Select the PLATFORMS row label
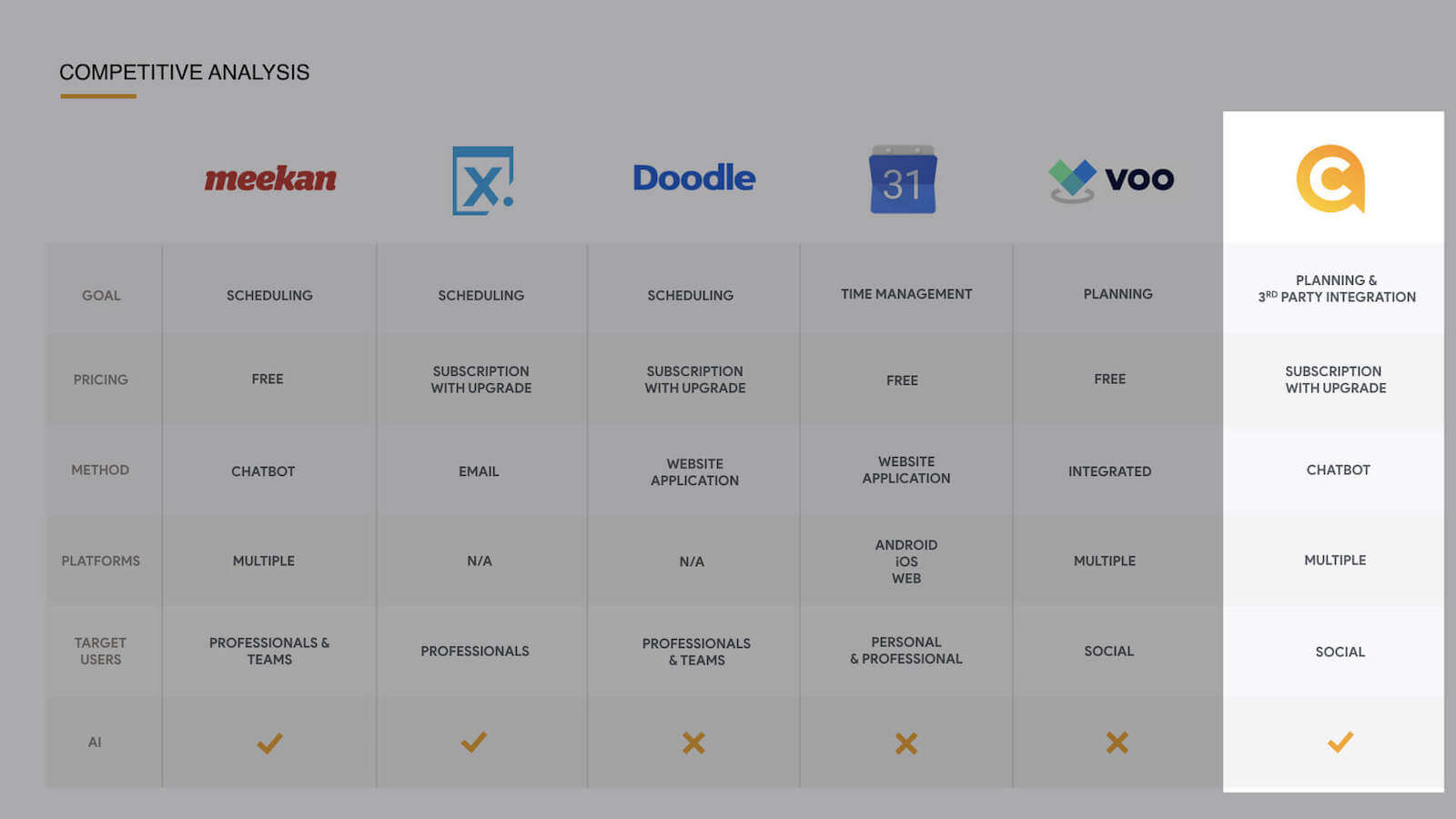The height and width of the screenshot is (819, 1456). pyautogui.click(x=101, y=561)
